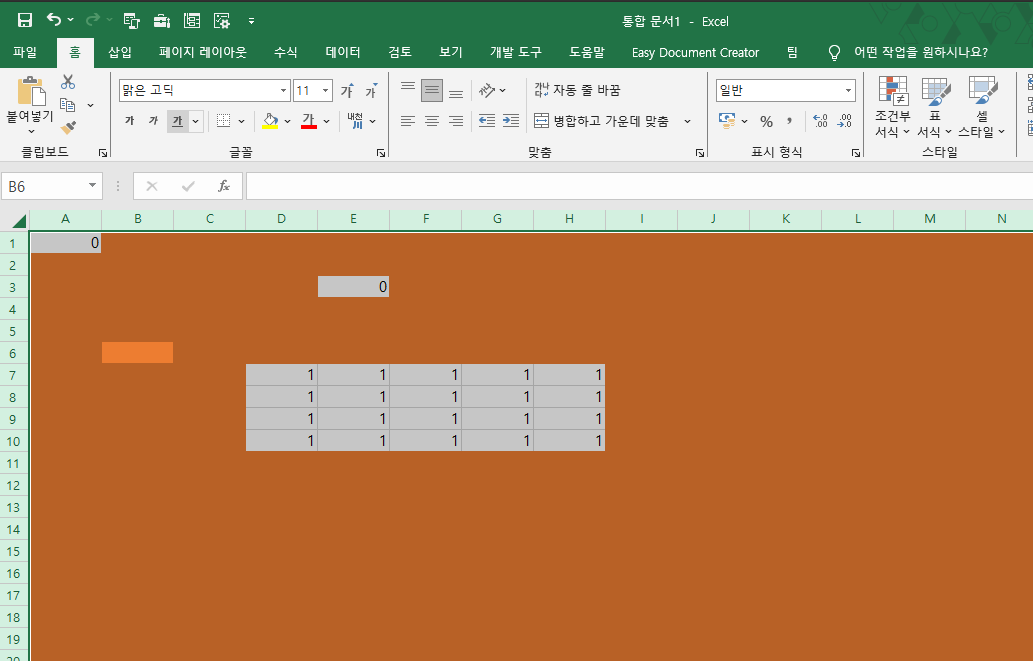Open 표 서식 format as table
This screenshot has height=661, width=1033.
[935, 107]
